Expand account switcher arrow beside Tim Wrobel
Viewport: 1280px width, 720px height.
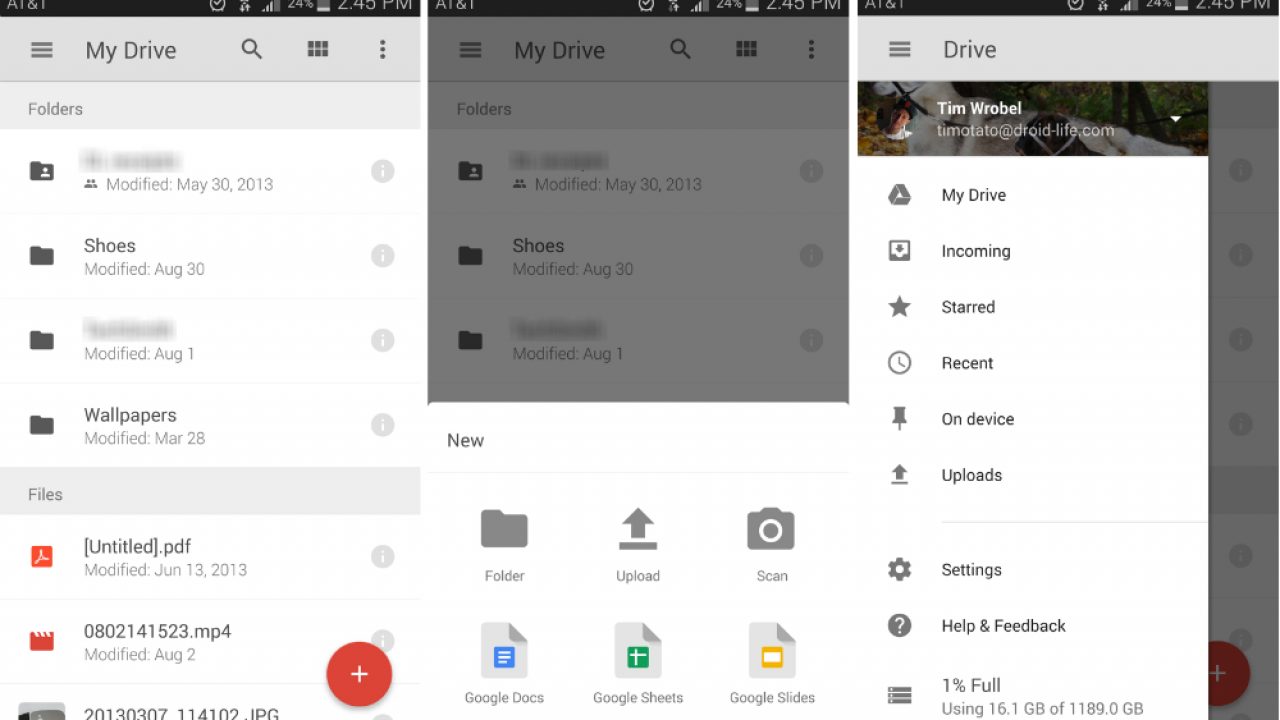point(1176,119)
